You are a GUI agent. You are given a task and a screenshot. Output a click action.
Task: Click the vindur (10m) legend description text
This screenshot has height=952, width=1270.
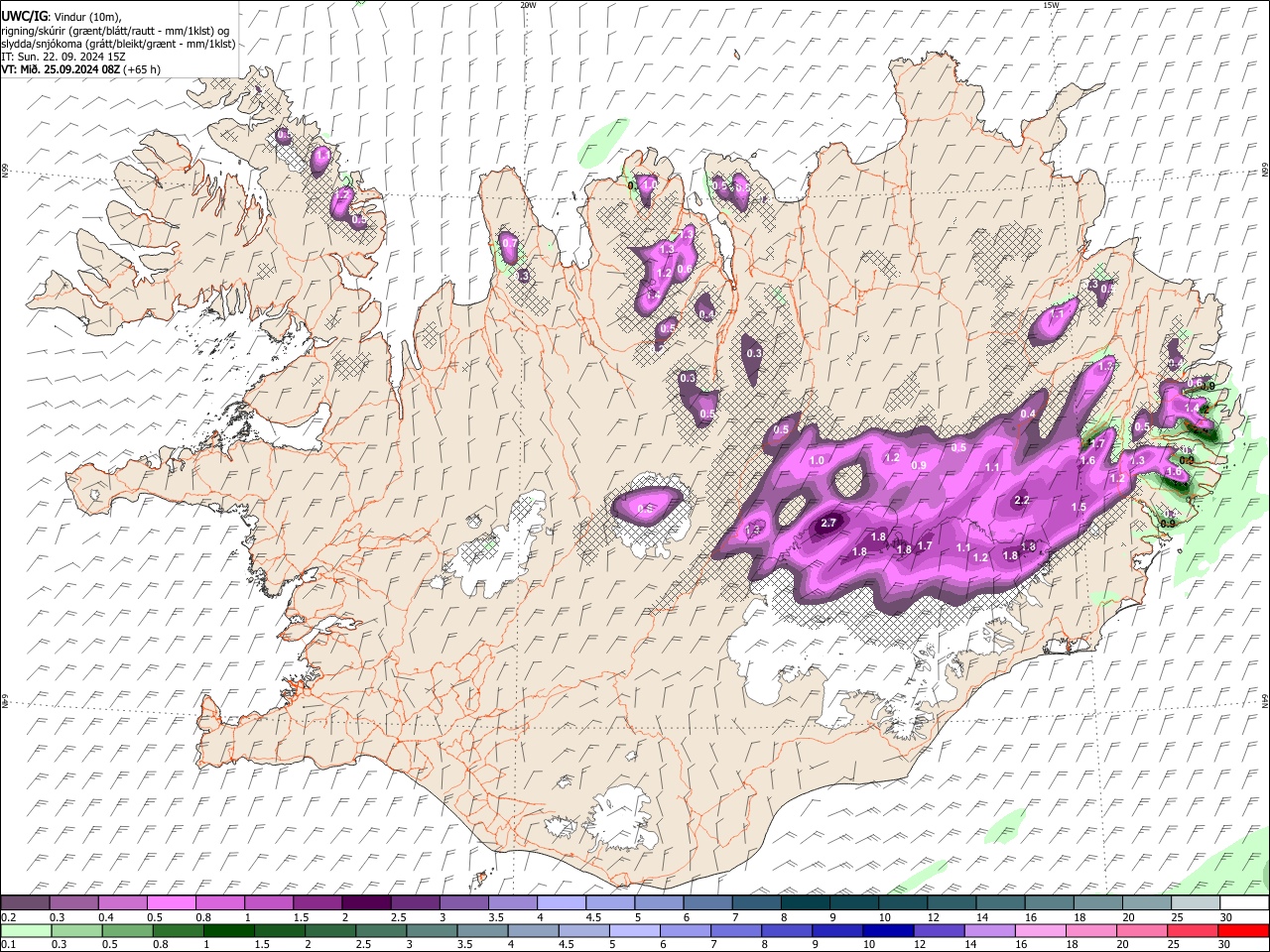coord(88,17)
